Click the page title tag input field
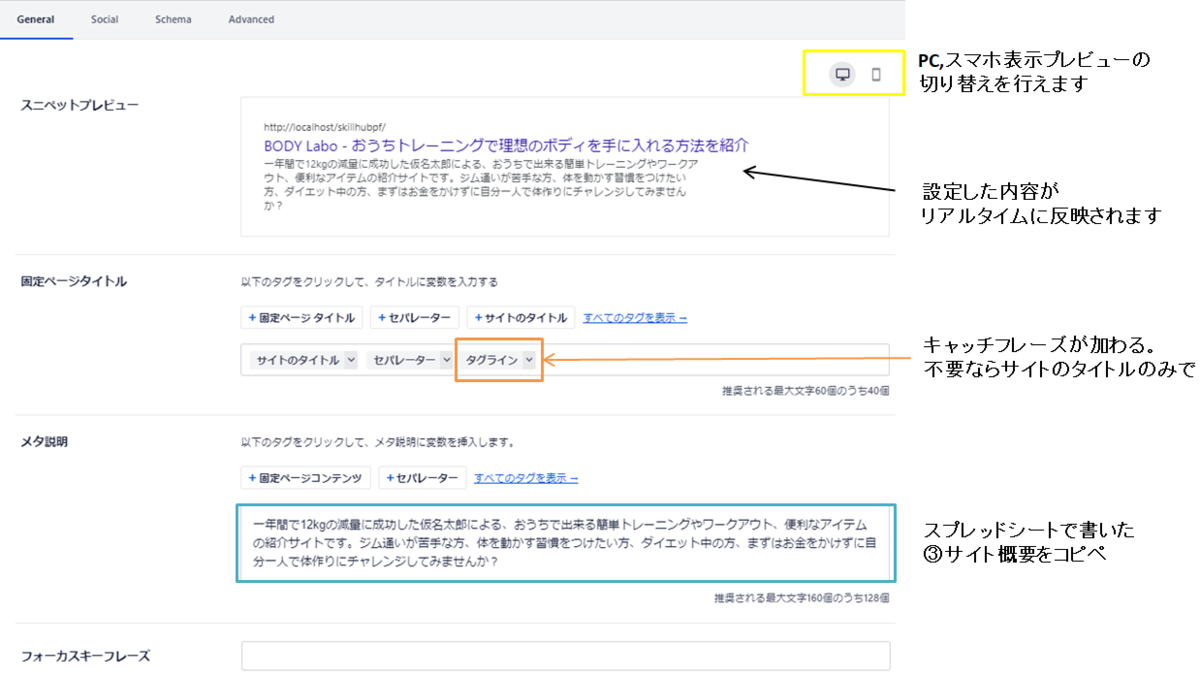Image resolution: width=1200 pixels, height=677 pixels. click(x=565, y=360)
